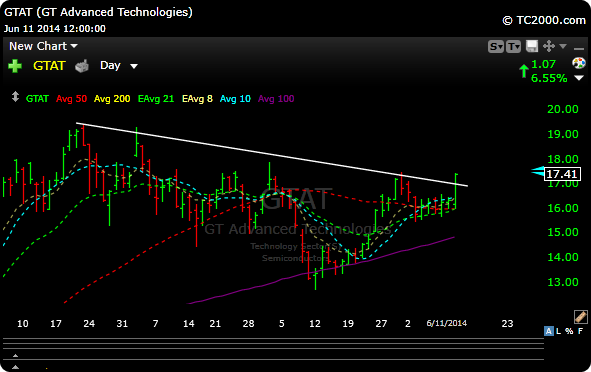Select the Avg 200 legend label
This screenshot has height=372, width=591.
(112, 99)
